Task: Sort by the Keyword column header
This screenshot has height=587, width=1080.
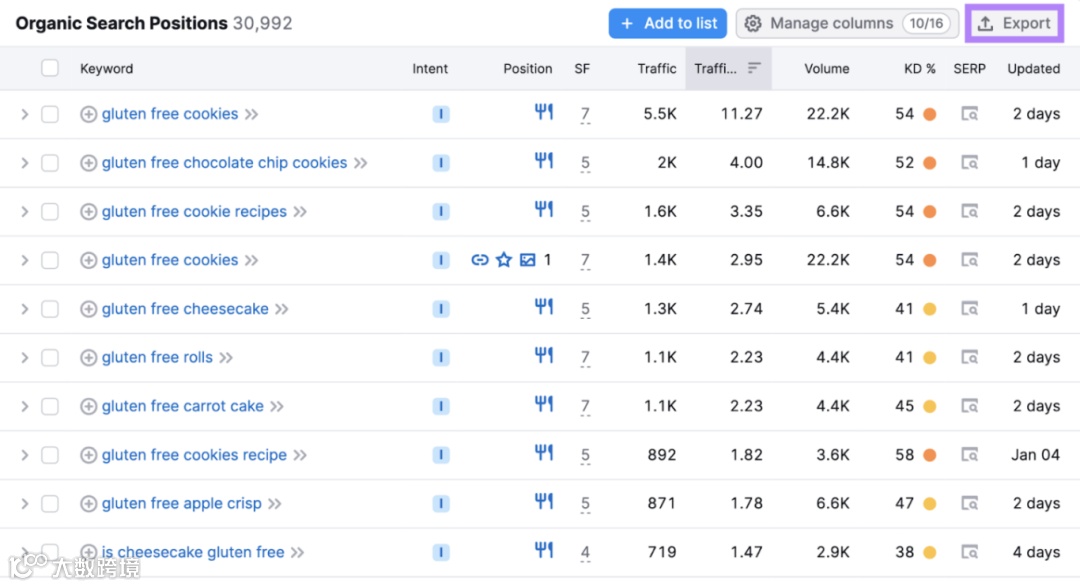Action: pyautogui.click(x=106, y=68)
